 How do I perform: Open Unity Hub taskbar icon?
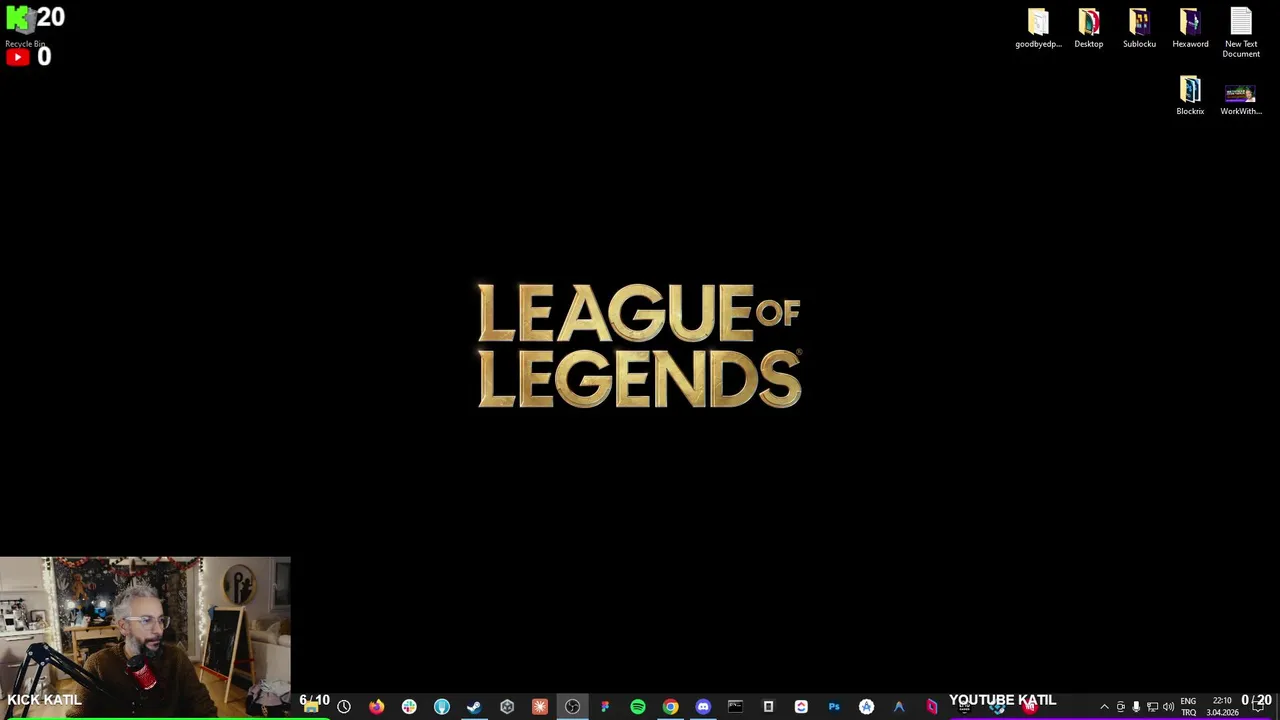pyautogui.click(x=507, y=707)
